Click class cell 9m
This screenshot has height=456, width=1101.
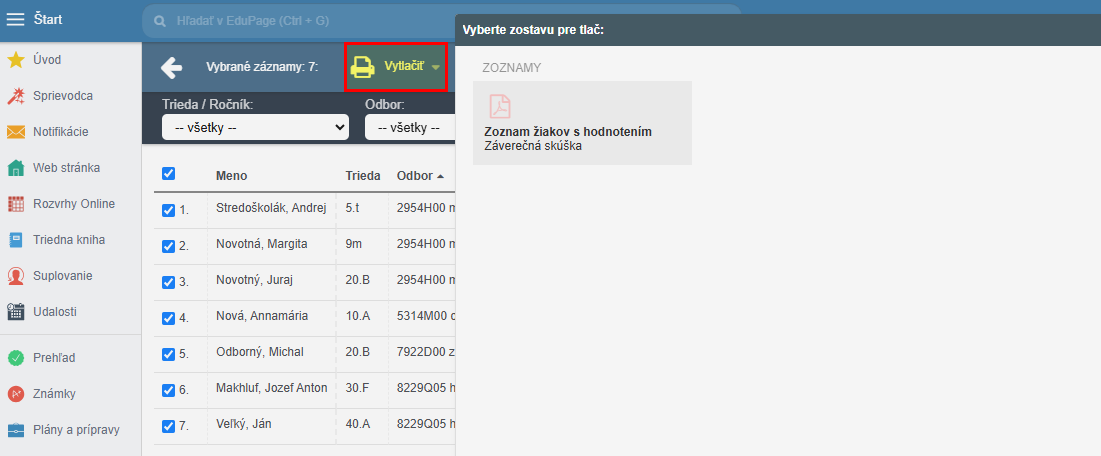tap(353, 244)
